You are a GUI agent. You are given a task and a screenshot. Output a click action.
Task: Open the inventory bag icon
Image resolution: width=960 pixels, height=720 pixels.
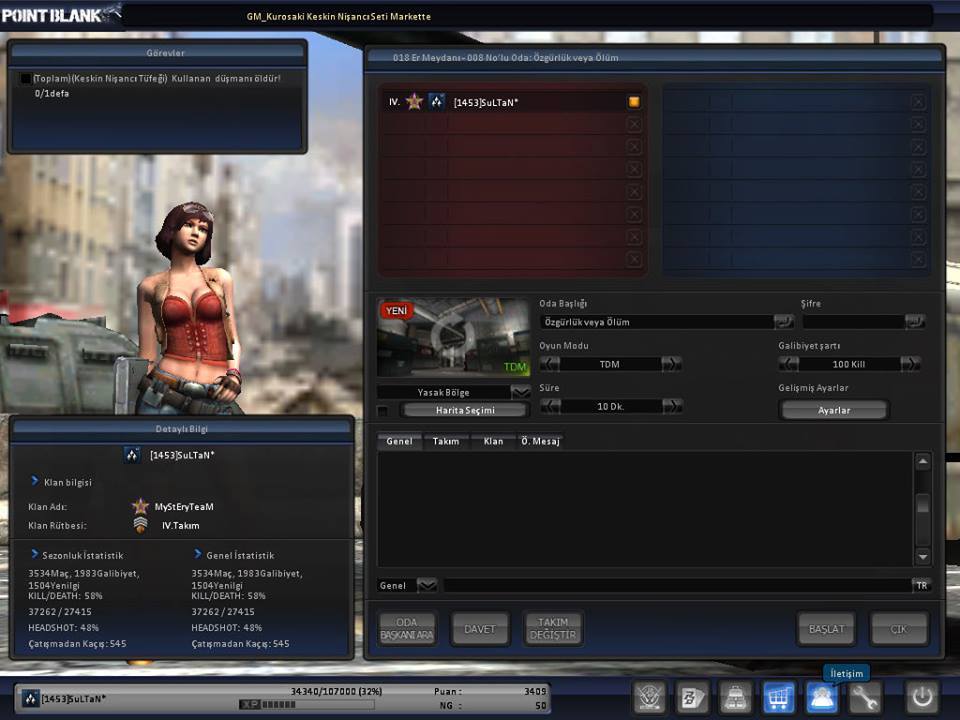pos(735,697)
